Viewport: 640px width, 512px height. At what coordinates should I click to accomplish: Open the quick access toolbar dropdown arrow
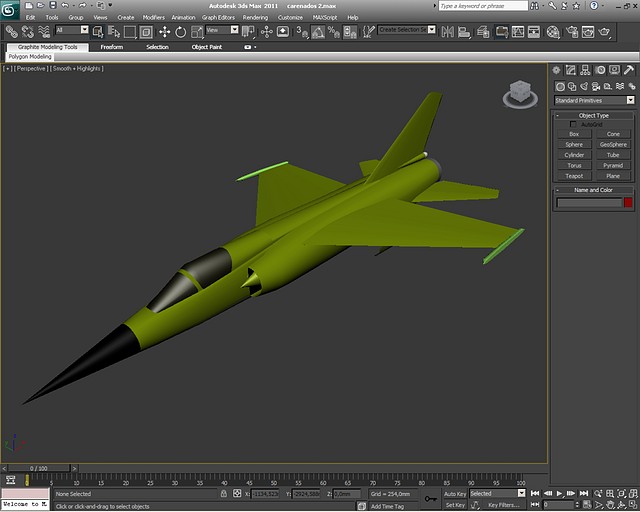110,5
